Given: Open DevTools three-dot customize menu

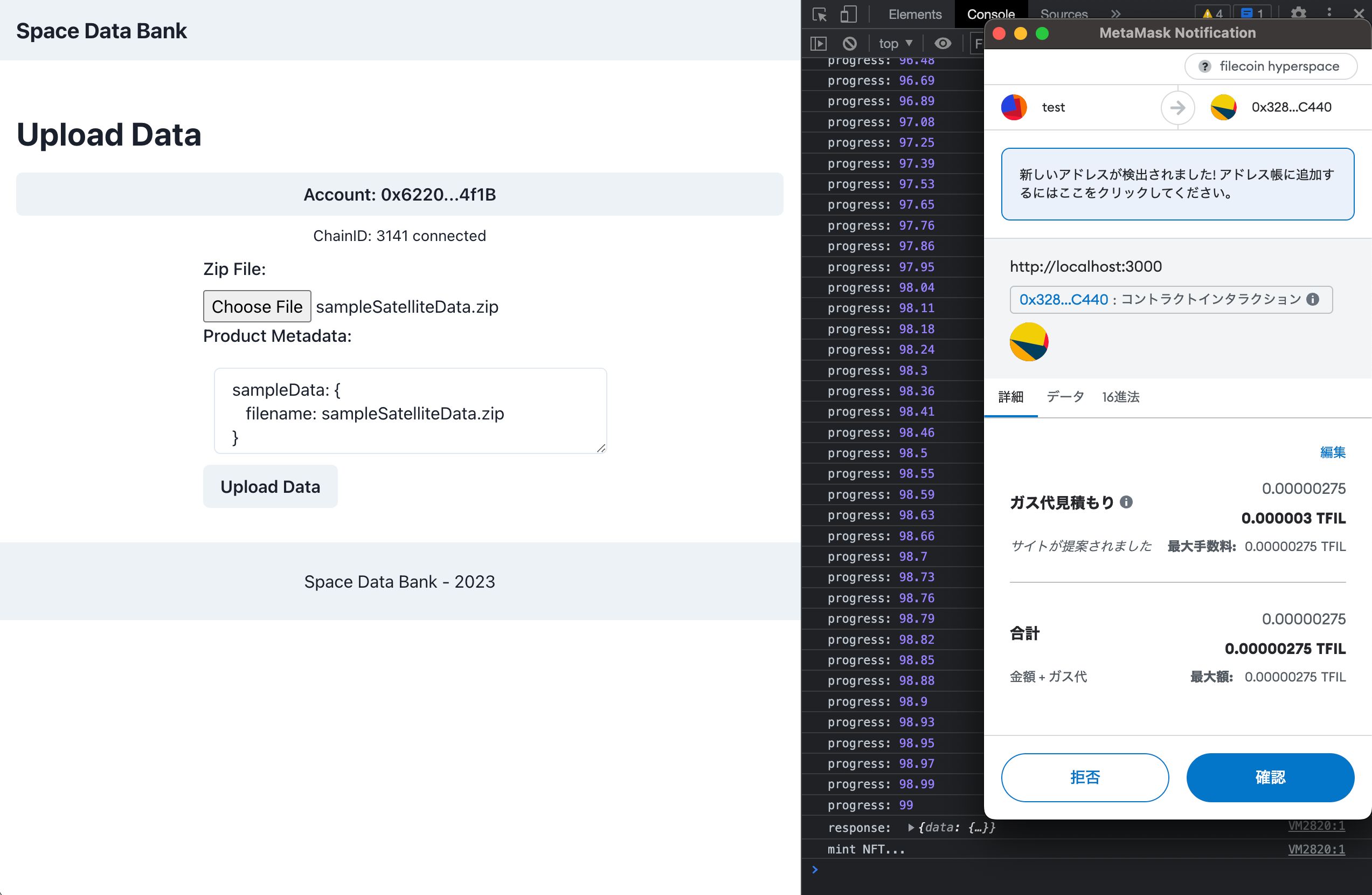Looking at the screenshot, I should click(1329, 13).
